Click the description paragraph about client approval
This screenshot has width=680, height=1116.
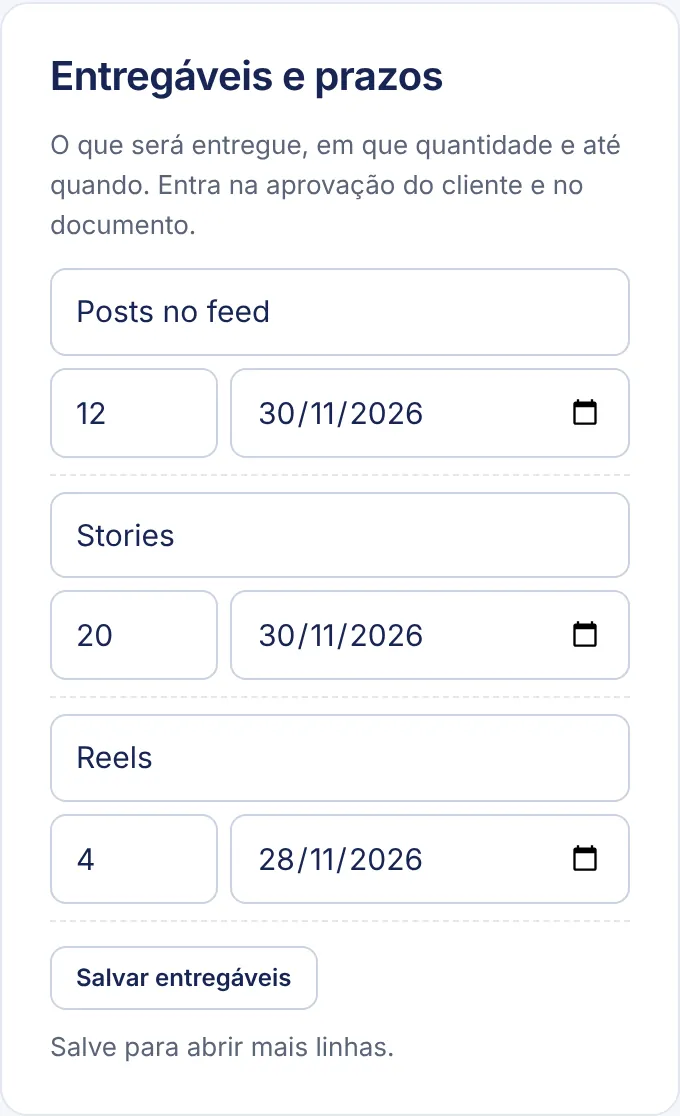pyautogui.click(x=335, y=185)
